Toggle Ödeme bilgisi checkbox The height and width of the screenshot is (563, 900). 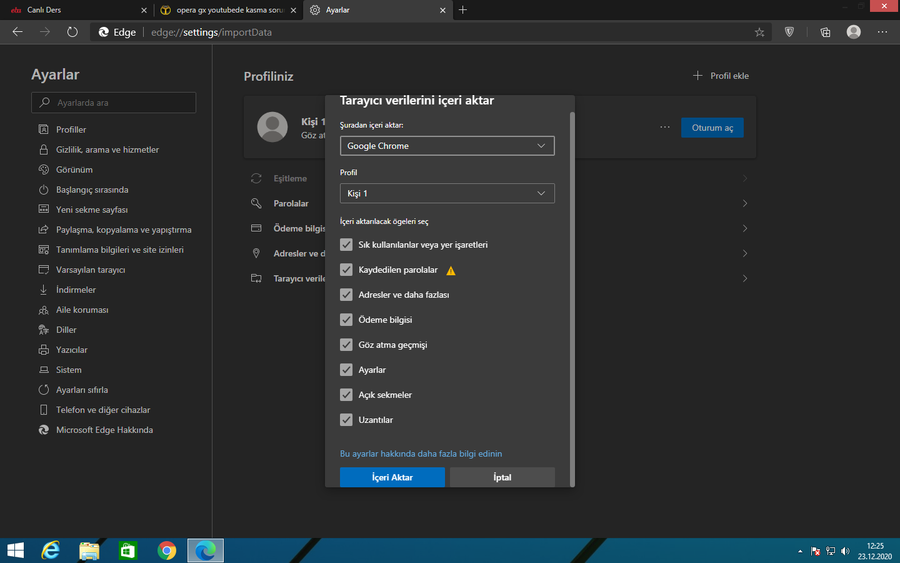(x=346, y=320)
